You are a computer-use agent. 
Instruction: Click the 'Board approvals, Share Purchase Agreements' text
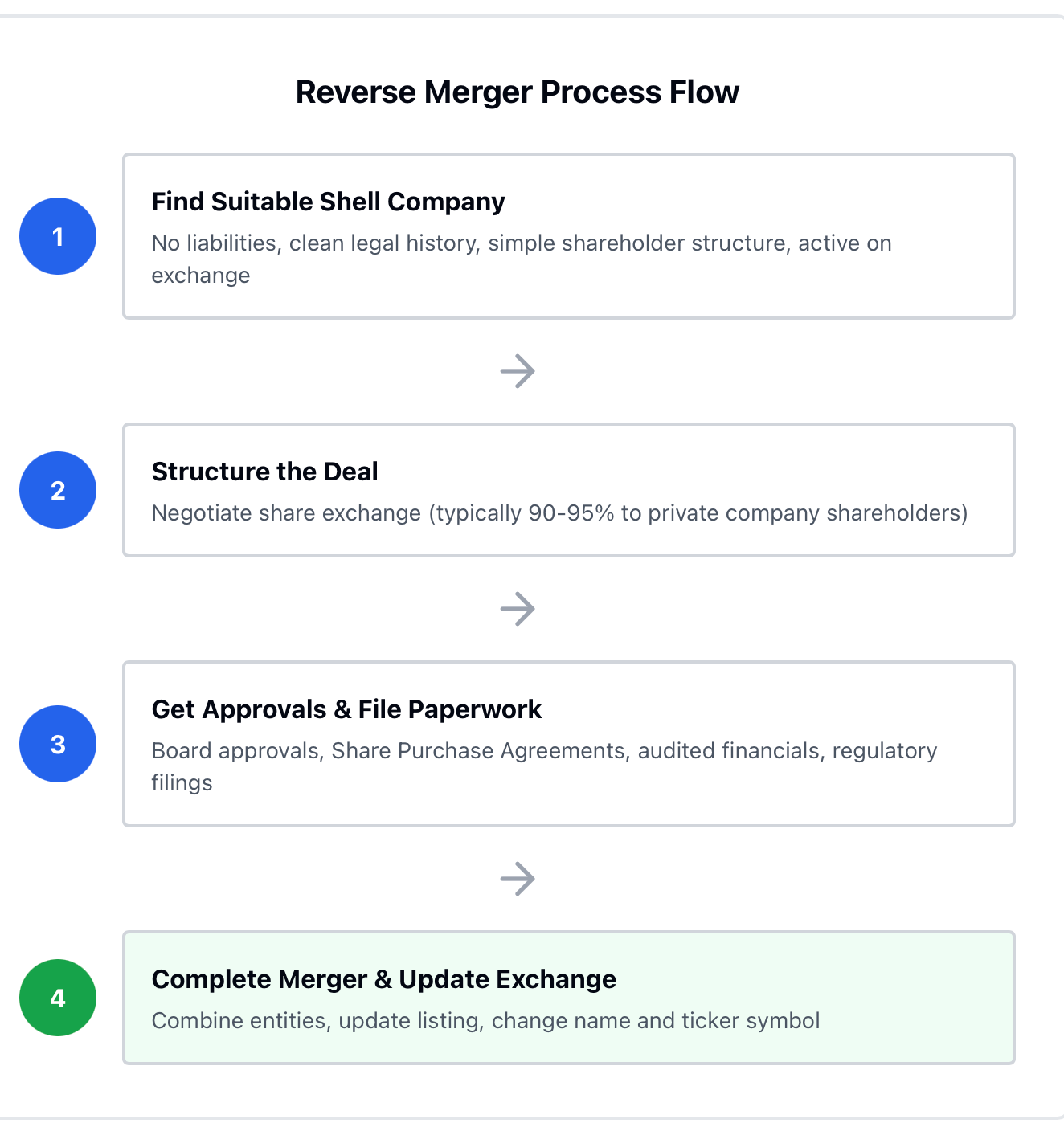(x=544, y=766)
